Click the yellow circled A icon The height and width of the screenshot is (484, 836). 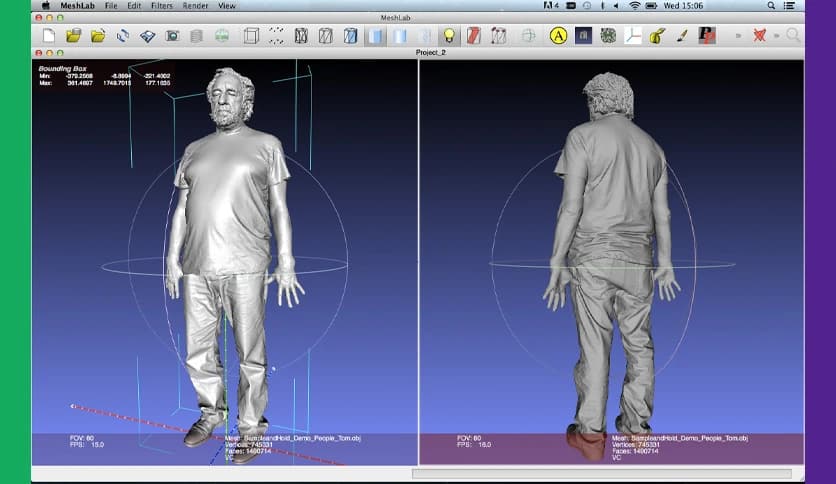(x=558, y=36)
